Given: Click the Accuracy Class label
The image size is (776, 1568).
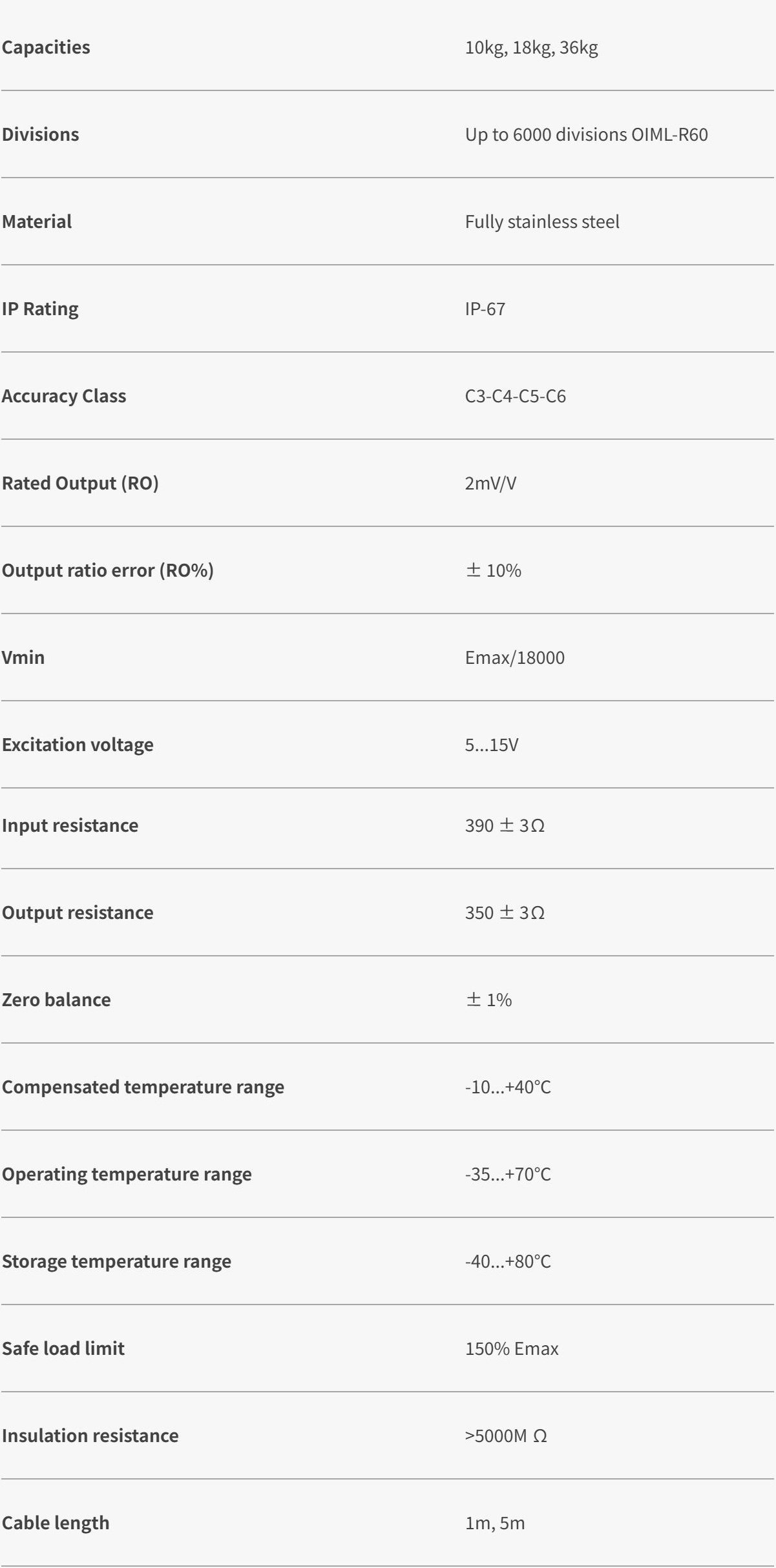Looking at the screenshot, I should (64, 396).
